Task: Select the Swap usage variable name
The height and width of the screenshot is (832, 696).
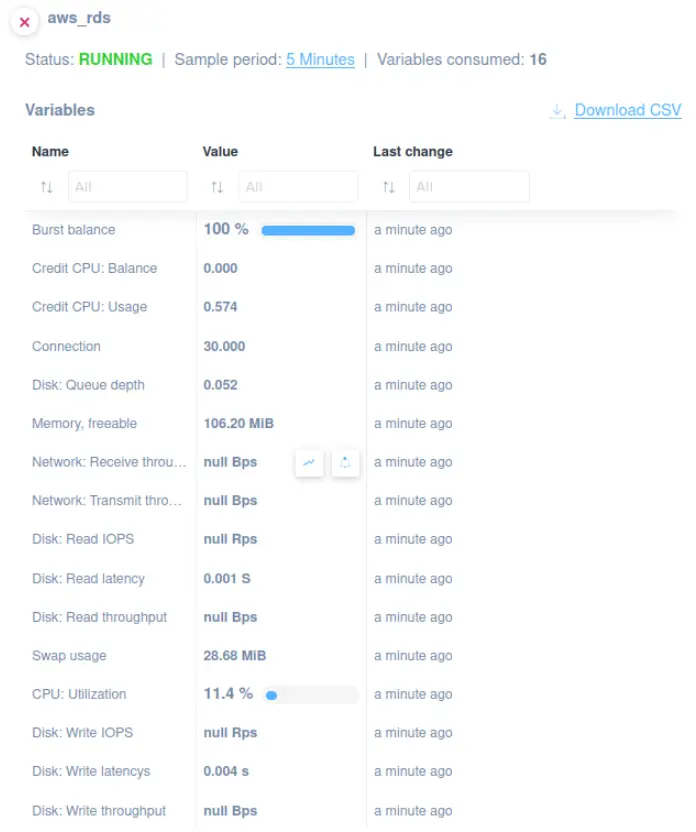Action: pos(69,656)
